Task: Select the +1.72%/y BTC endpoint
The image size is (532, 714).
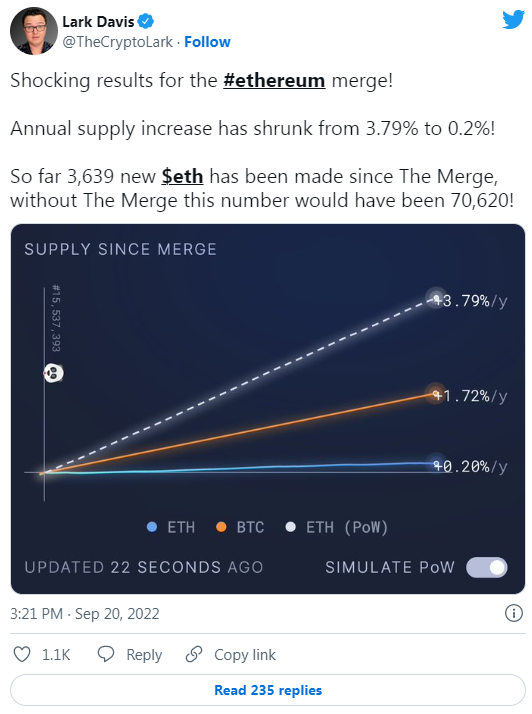Action: 436,394
